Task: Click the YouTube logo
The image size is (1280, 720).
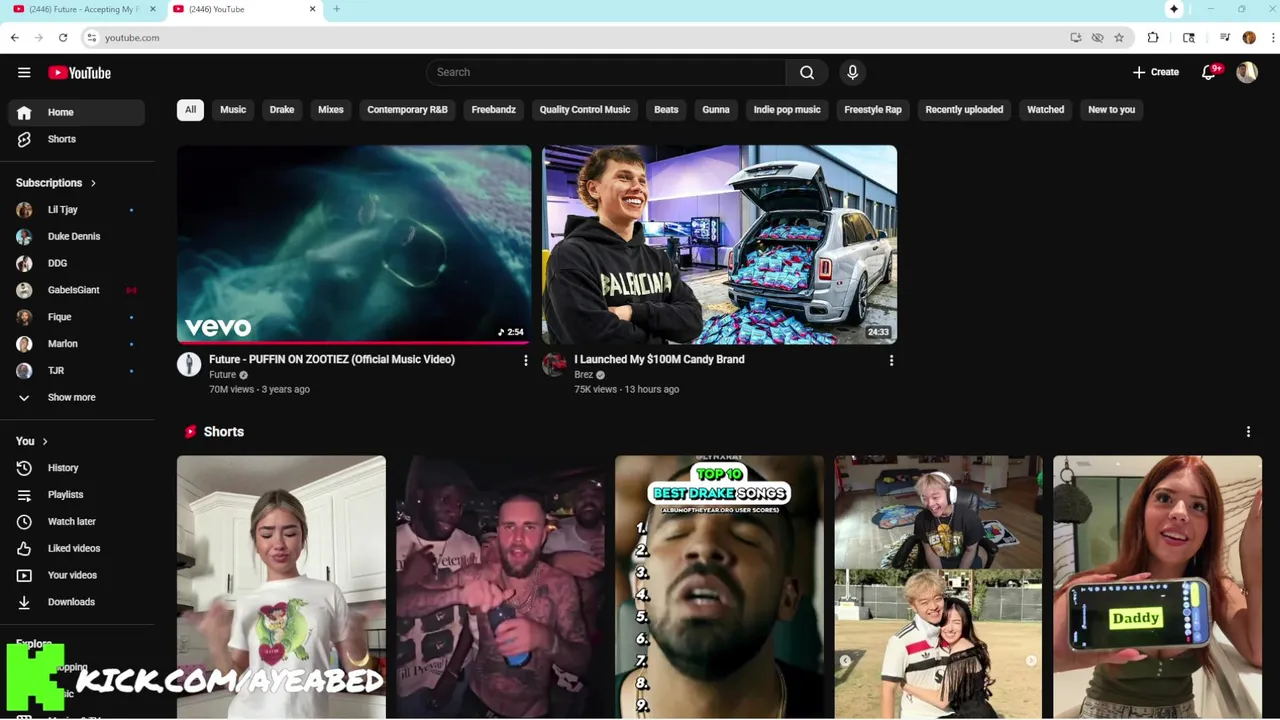Action: pyautogui.click(x=79, y=72)
